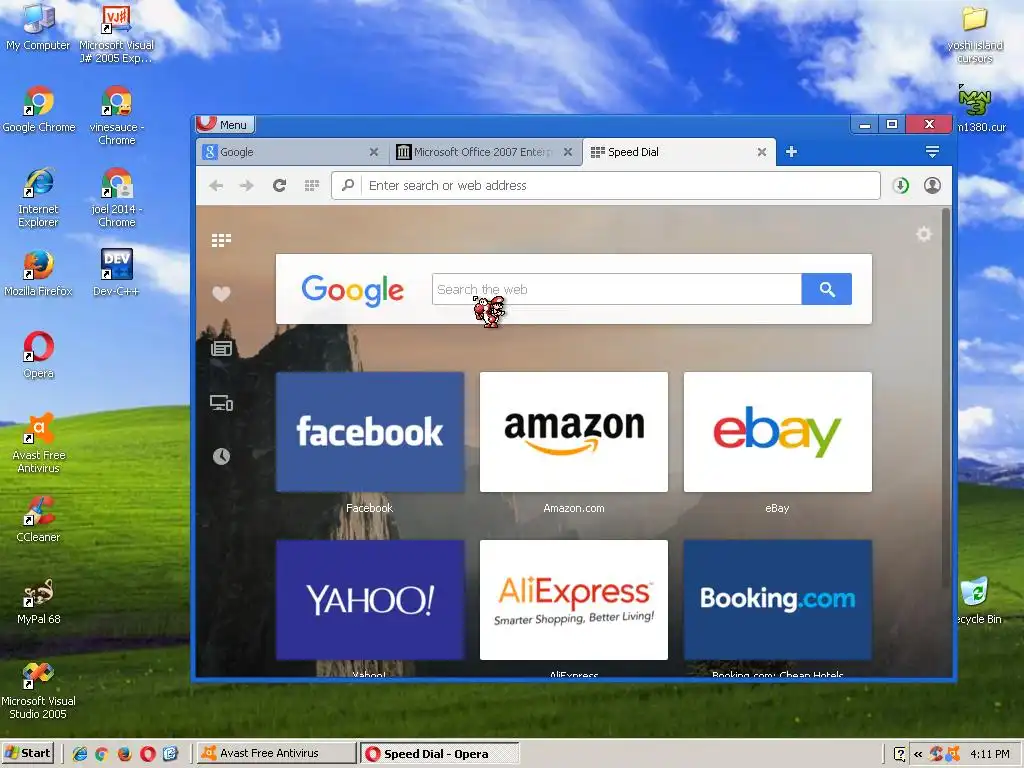
Task: Open the downloads icon in toolbar
Action: click(x=901, y=185)
